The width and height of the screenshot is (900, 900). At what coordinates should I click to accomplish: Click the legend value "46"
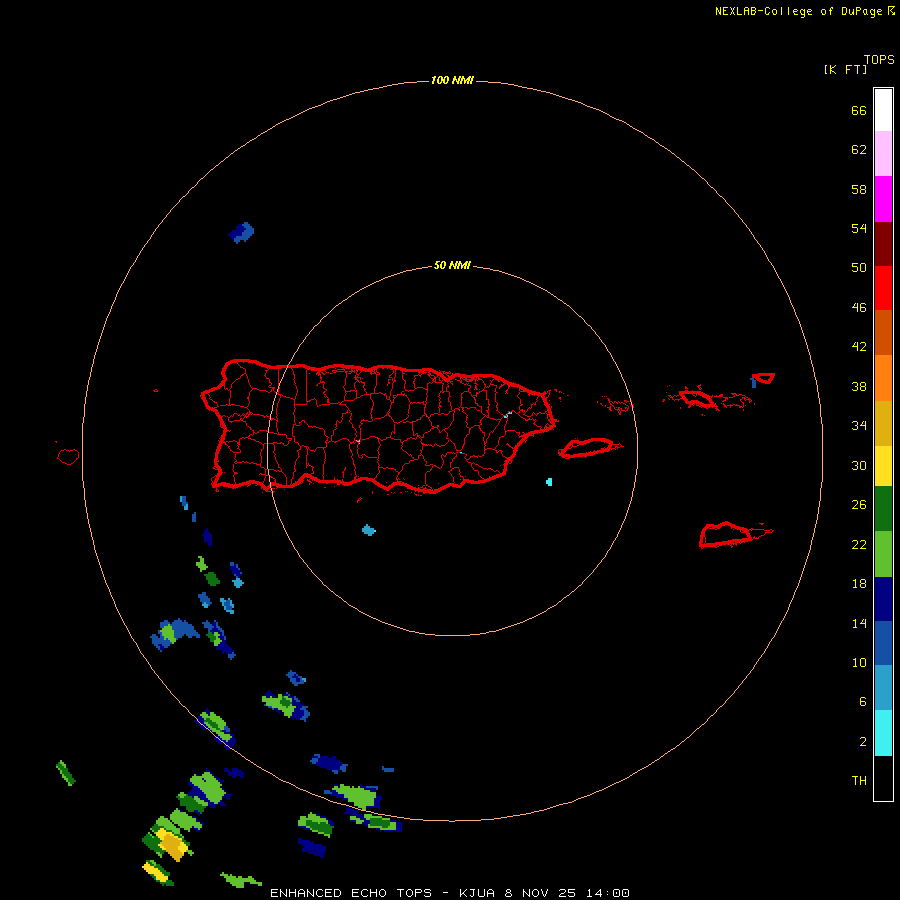coord(859,308)
